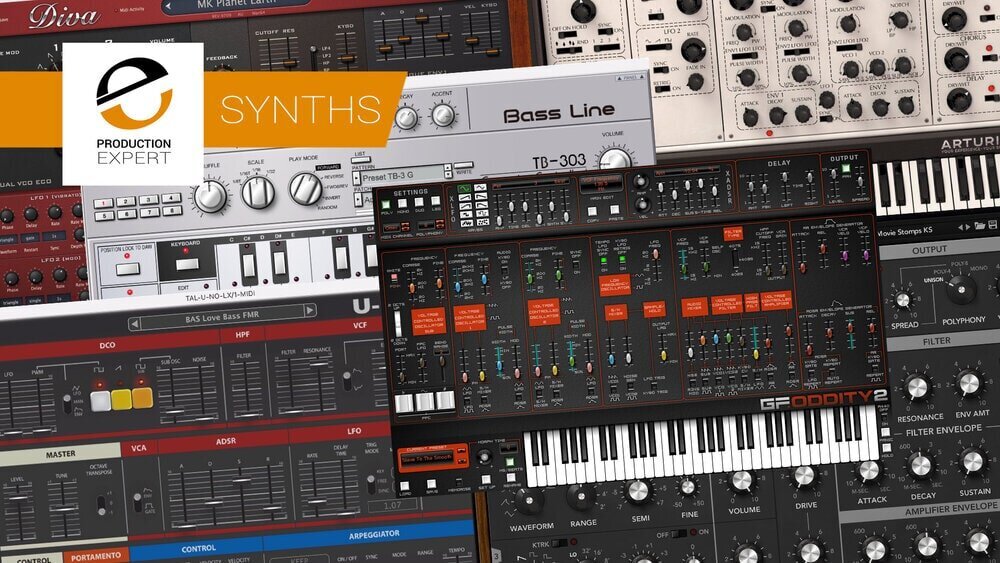Click Shuffle knob on TB-303
Screen dimensions: 1000x563
pos(211,196)
